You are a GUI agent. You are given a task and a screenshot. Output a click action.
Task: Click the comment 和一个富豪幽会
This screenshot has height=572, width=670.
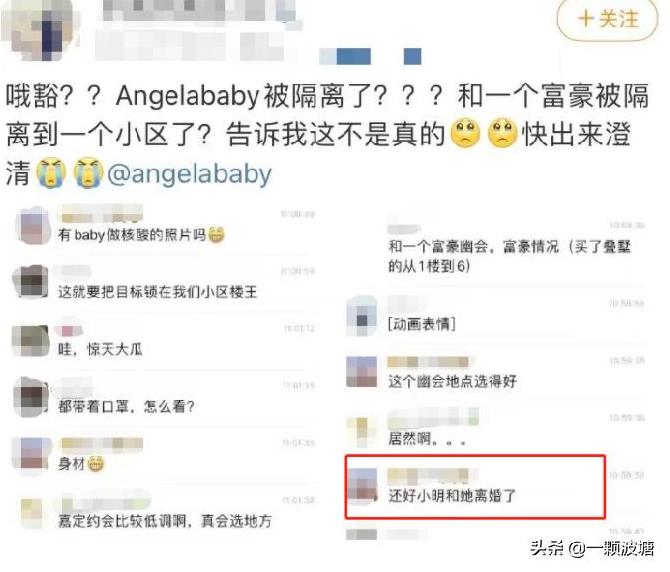tap(509, 256)
